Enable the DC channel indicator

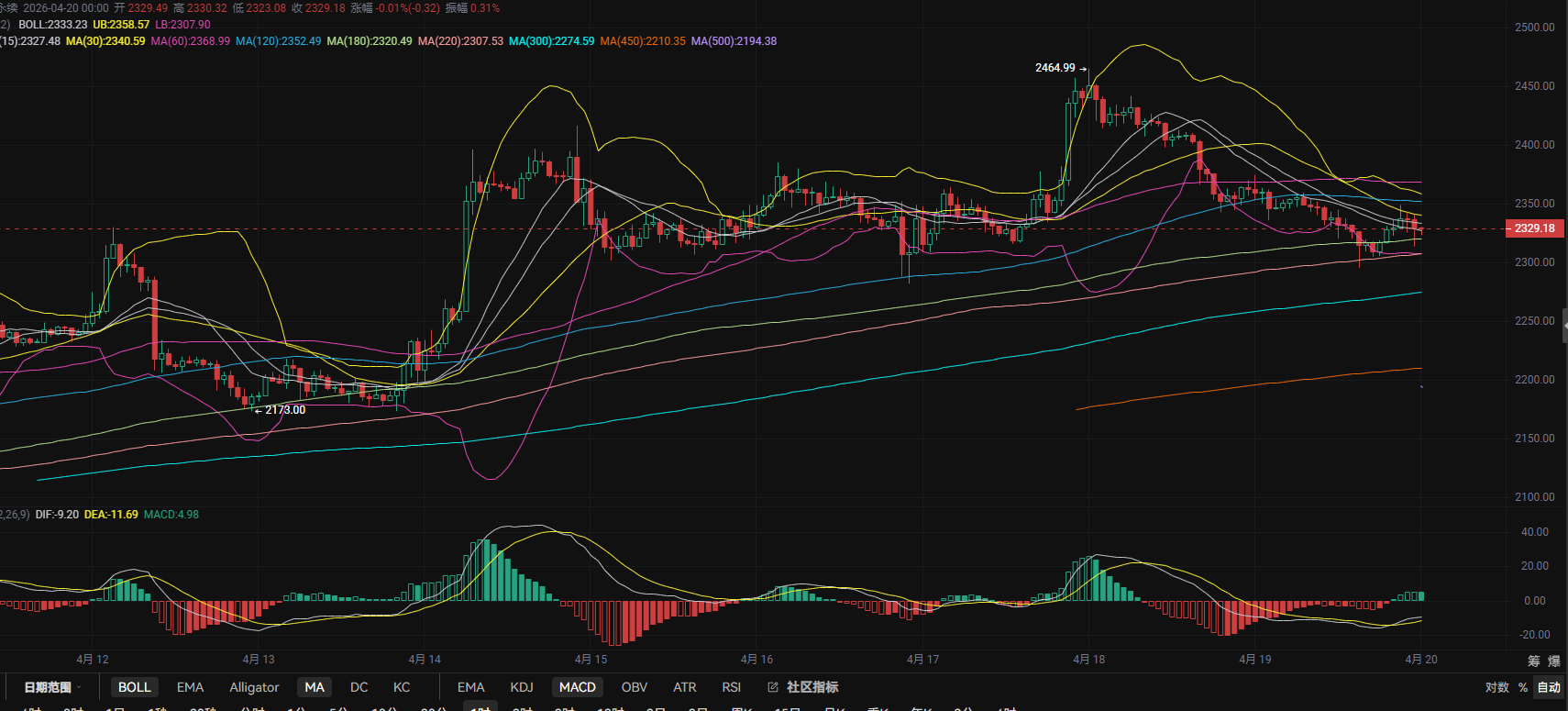point(359,687)
